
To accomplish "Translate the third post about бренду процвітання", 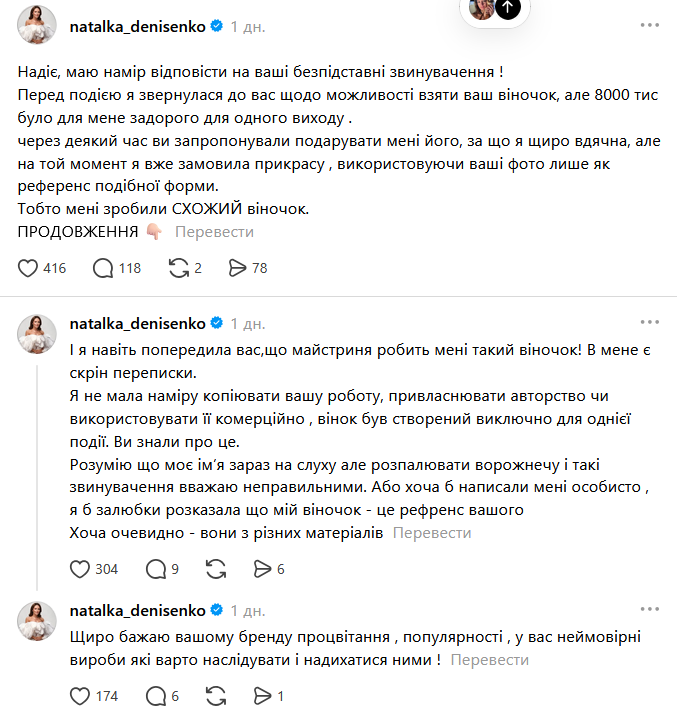I will [489, 660].
